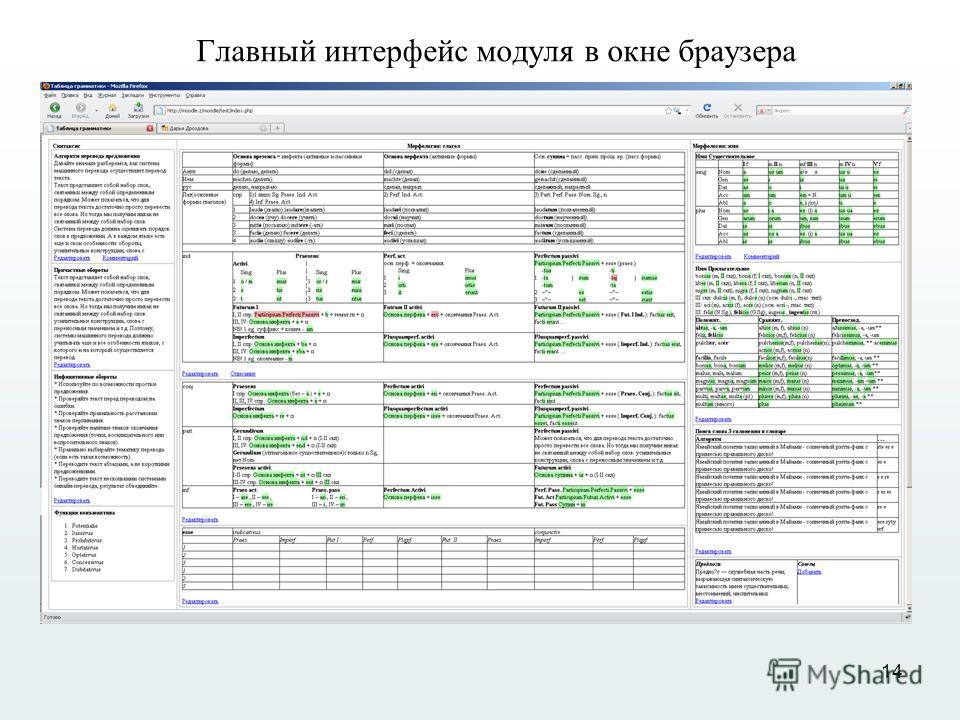Click the Имя Прилагательное heading
The height and width of the screenshot is (720, 960).
(722, 269)
